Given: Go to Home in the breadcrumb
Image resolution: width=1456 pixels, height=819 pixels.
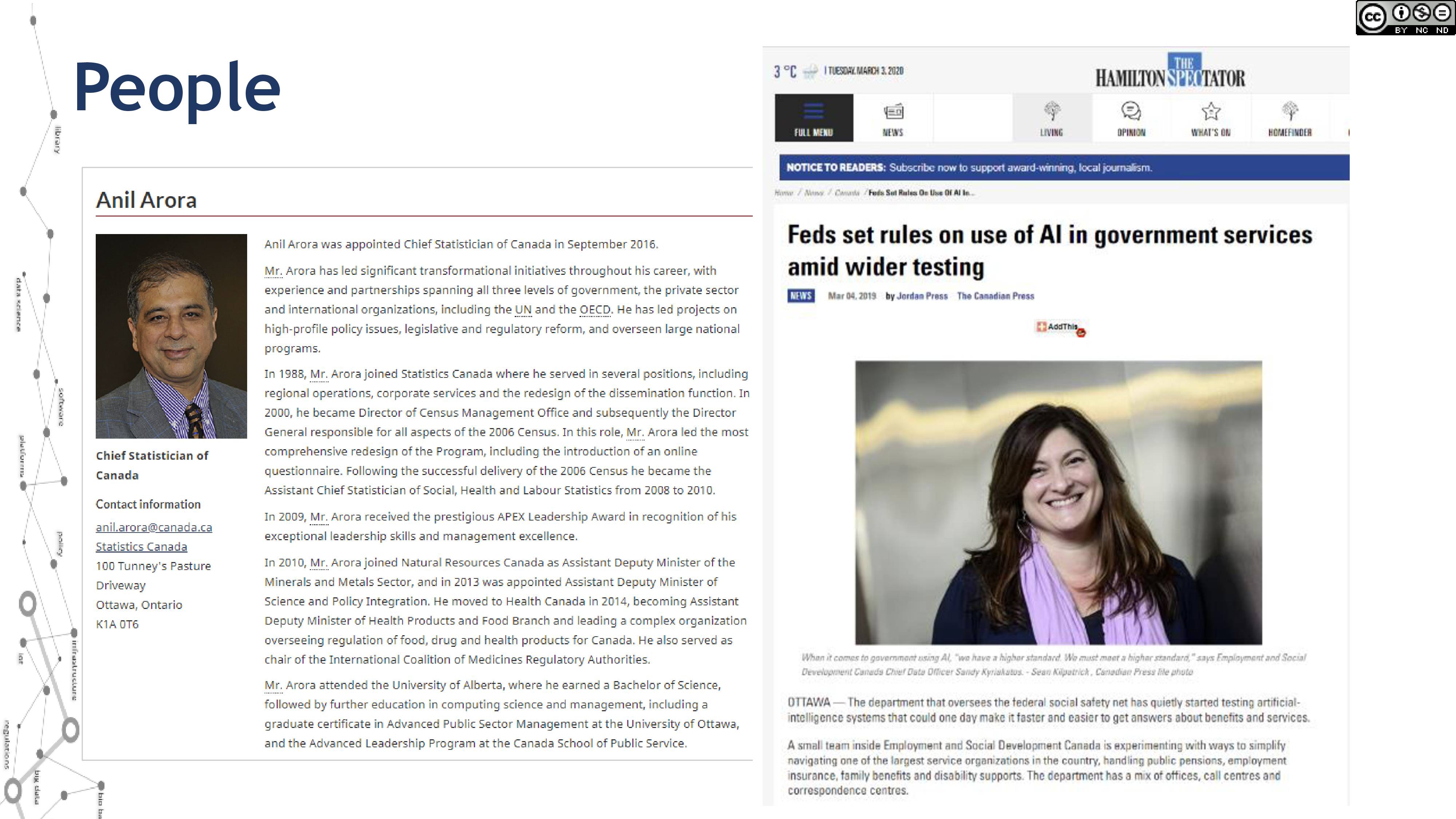Looking at the screenshot, I should (x=783, y=193).
